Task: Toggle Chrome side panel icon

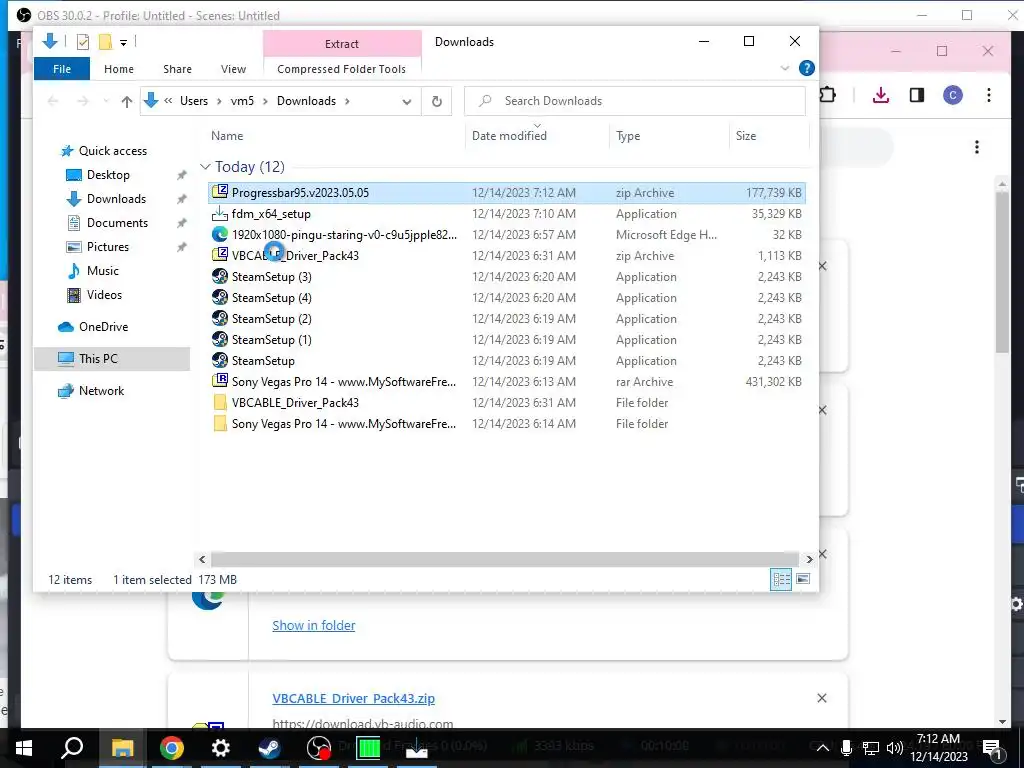Action: point(917,95)
